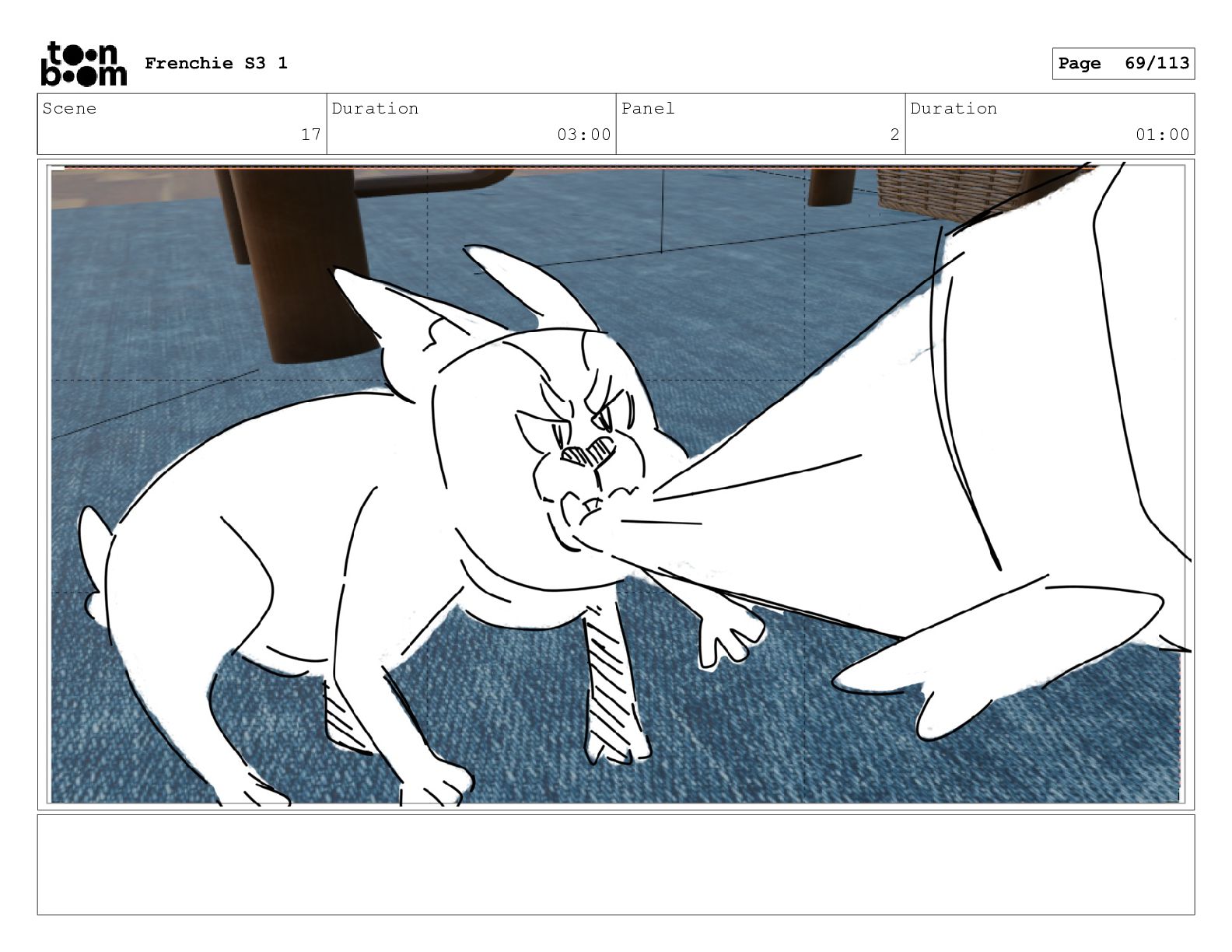
Task: Click the panel duration value '01:00'
Action: (x=1162, y=135)
